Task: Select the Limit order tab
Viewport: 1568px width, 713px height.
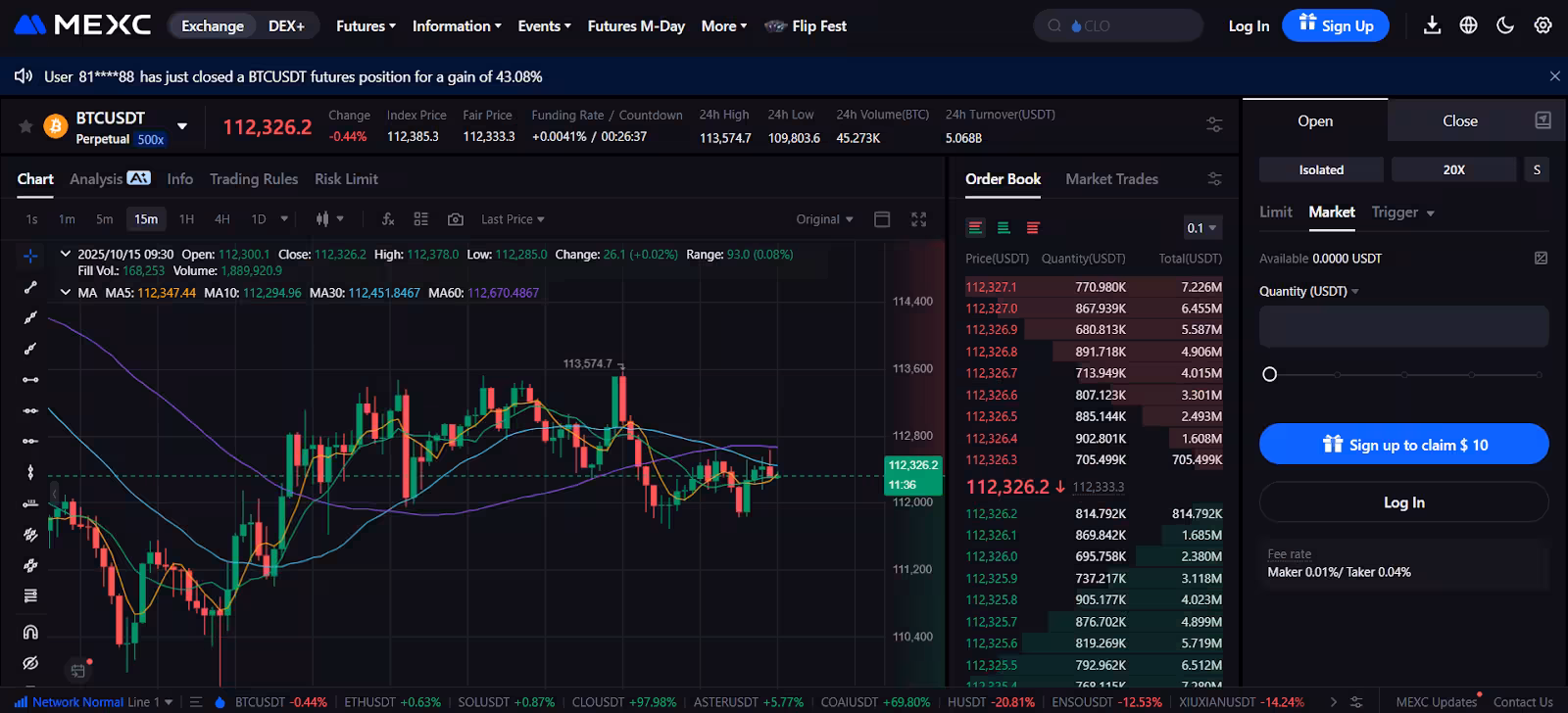Action: pyautogui.click(x=1275, y=213)
